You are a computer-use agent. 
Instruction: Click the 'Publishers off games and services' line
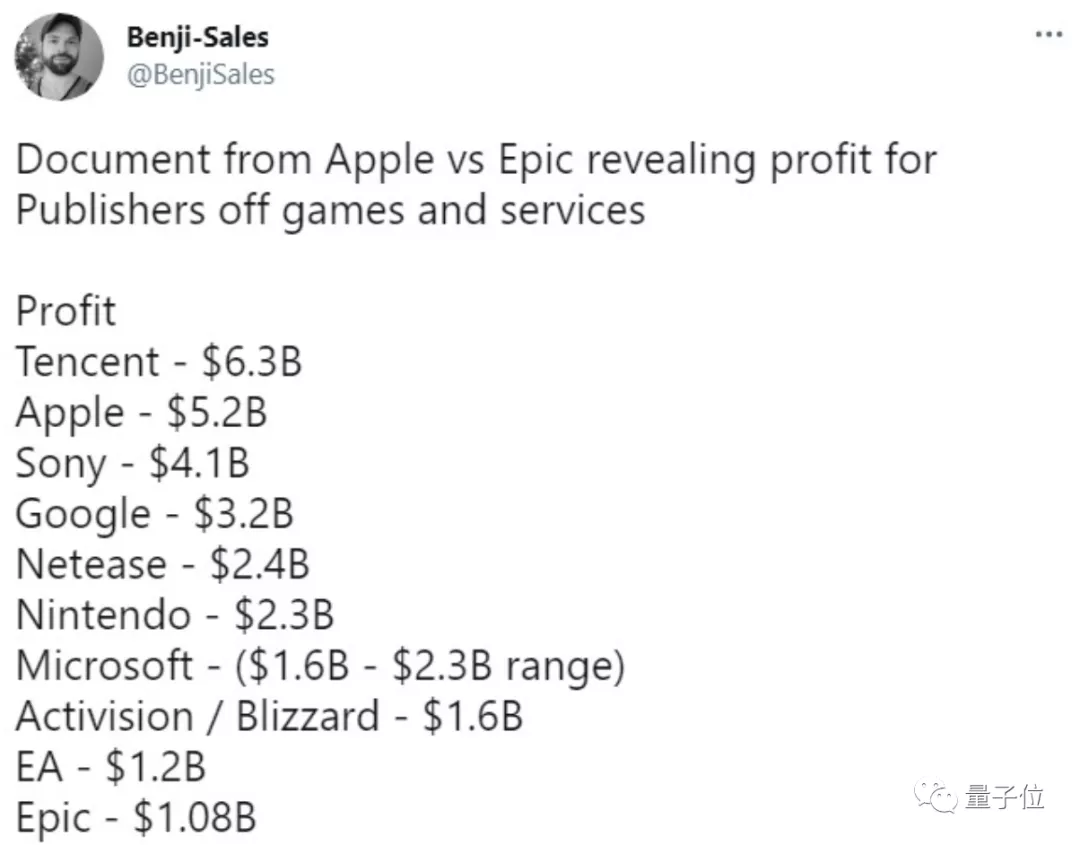330,211
